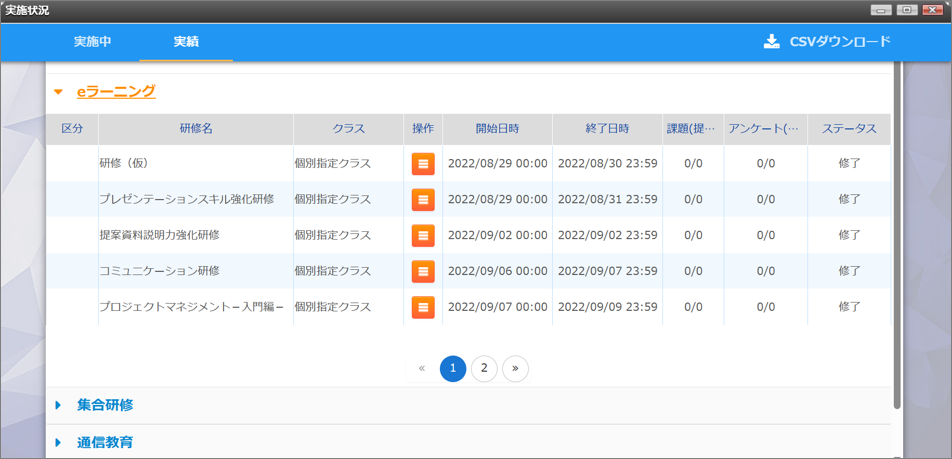
Task: Go to page 2 of results
Action: (484, 368)
